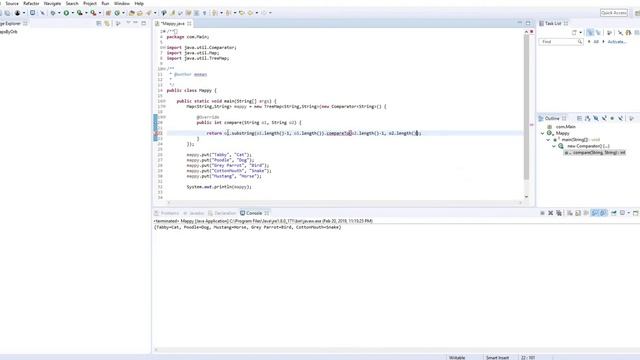Toggle Show Console When Standard Error Changes

603,213
